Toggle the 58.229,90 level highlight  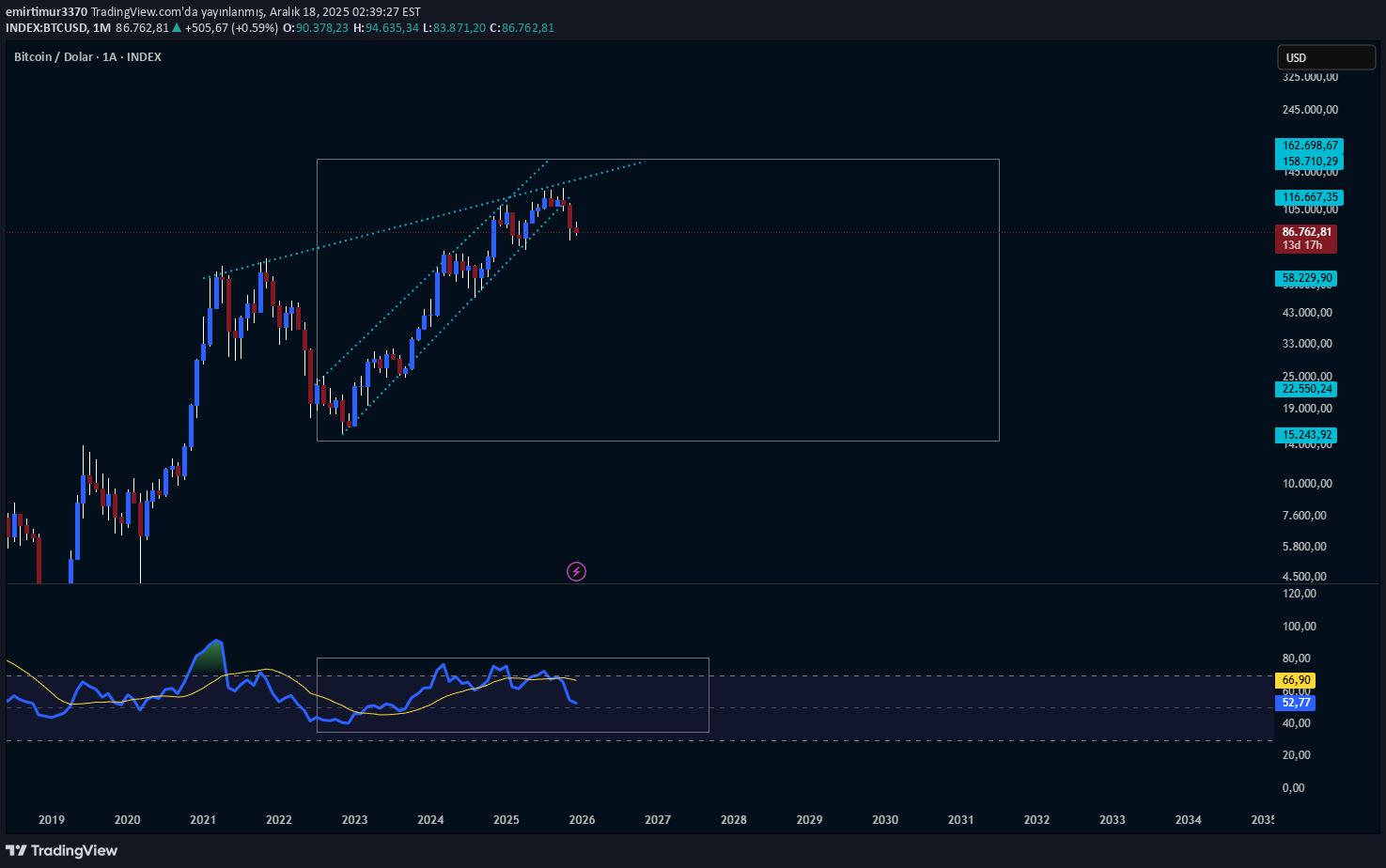[1306, 278]
